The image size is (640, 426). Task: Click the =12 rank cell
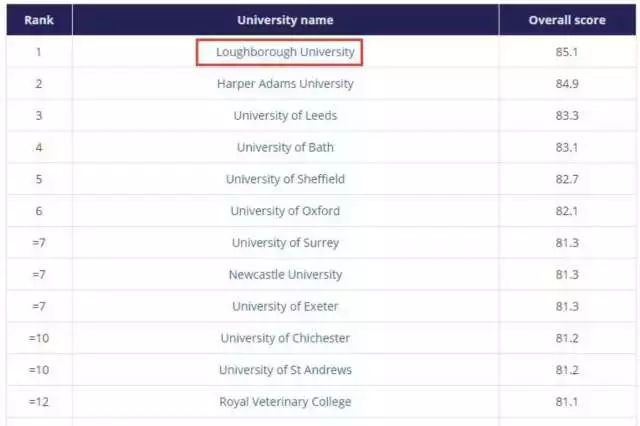[x=39, y=403]
